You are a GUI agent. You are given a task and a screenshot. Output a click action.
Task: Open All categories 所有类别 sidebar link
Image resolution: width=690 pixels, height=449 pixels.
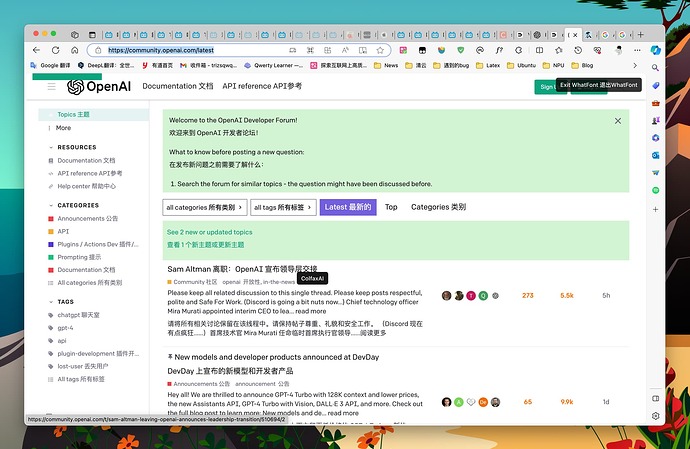[x=90, y=283]
